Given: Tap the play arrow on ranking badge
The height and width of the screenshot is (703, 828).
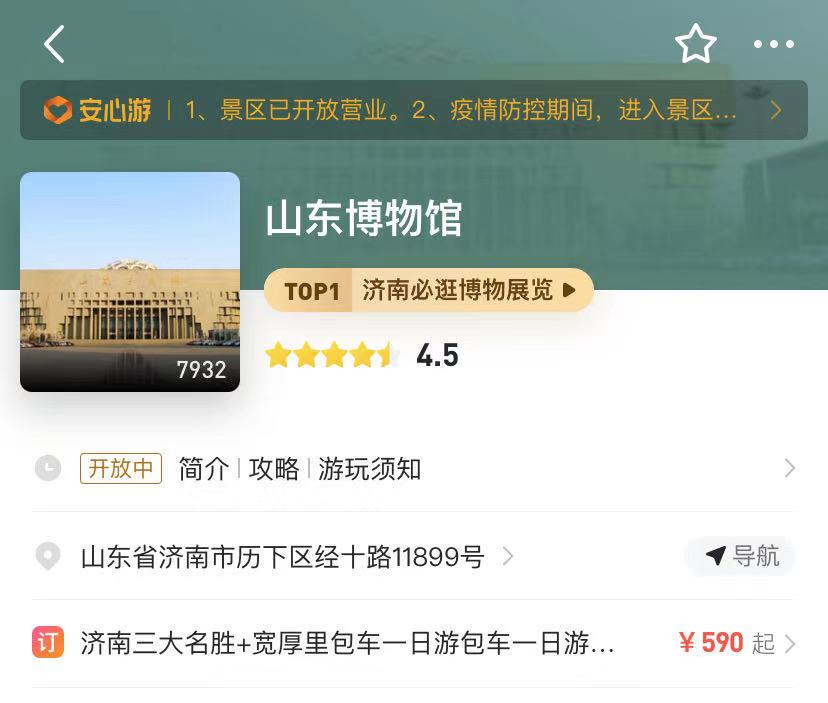Looking at the screenshot, I should pyautogui.click(x=569, y=290).
